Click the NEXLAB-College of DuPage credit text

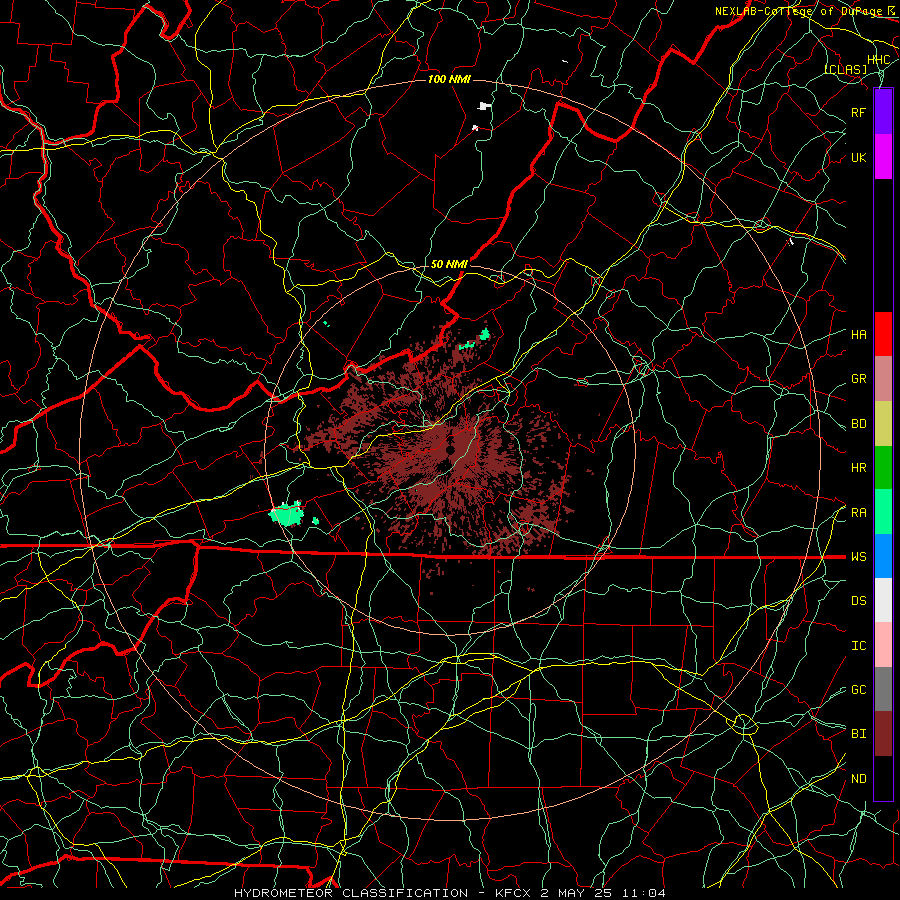click(801, 11)
